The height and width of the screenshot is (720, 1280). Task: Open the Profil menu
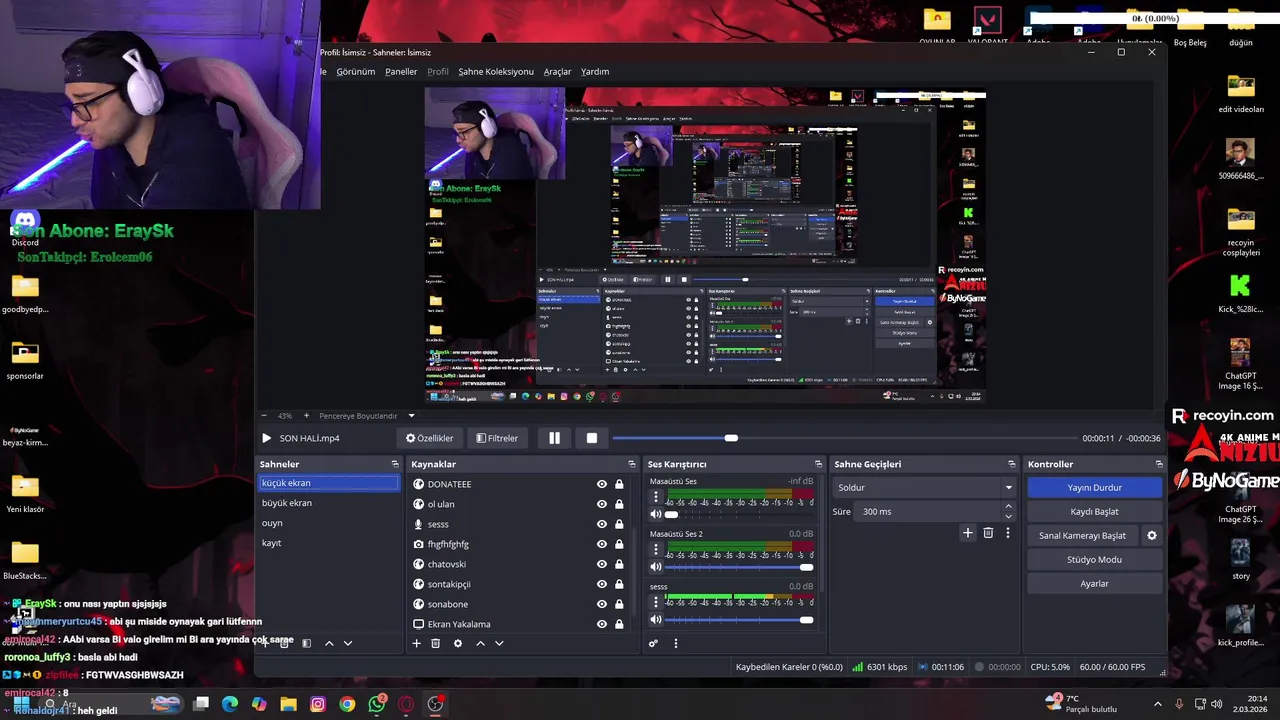click(x=438, y=72)
